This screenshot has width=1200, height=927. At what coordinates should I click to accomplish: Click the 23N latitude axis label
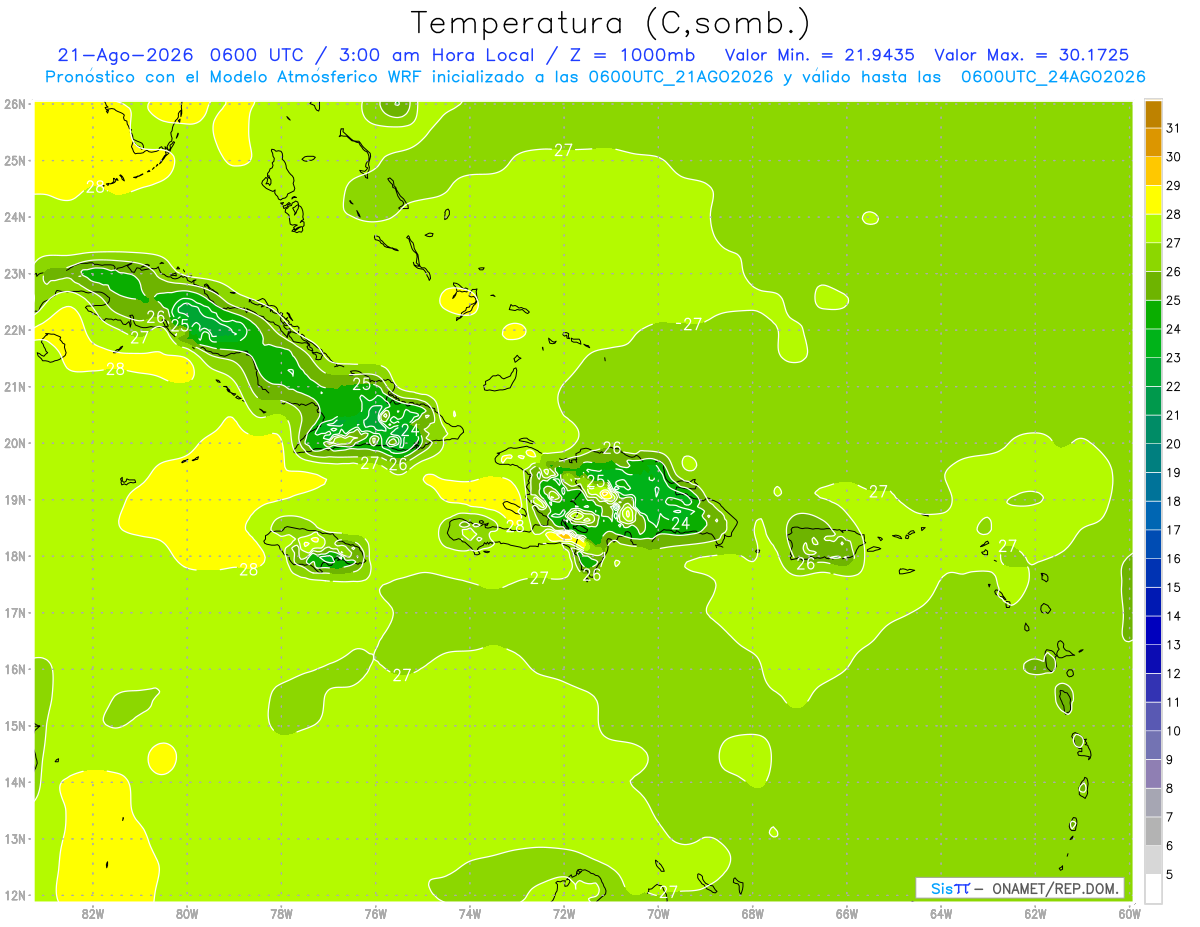[14, 273]
